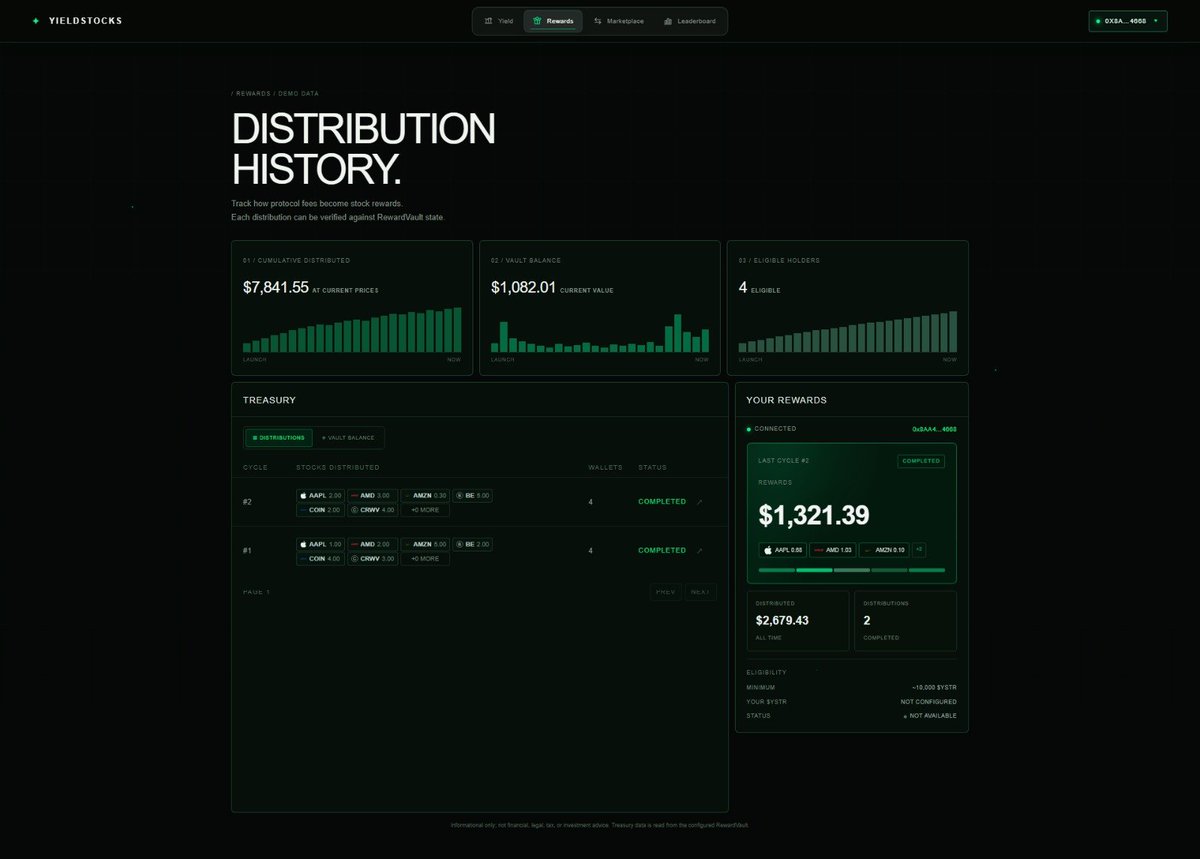The image size is (1200, 859).
Task: Click AAPL 1.00 chip in cycle #1
Action: pos(320,544)
